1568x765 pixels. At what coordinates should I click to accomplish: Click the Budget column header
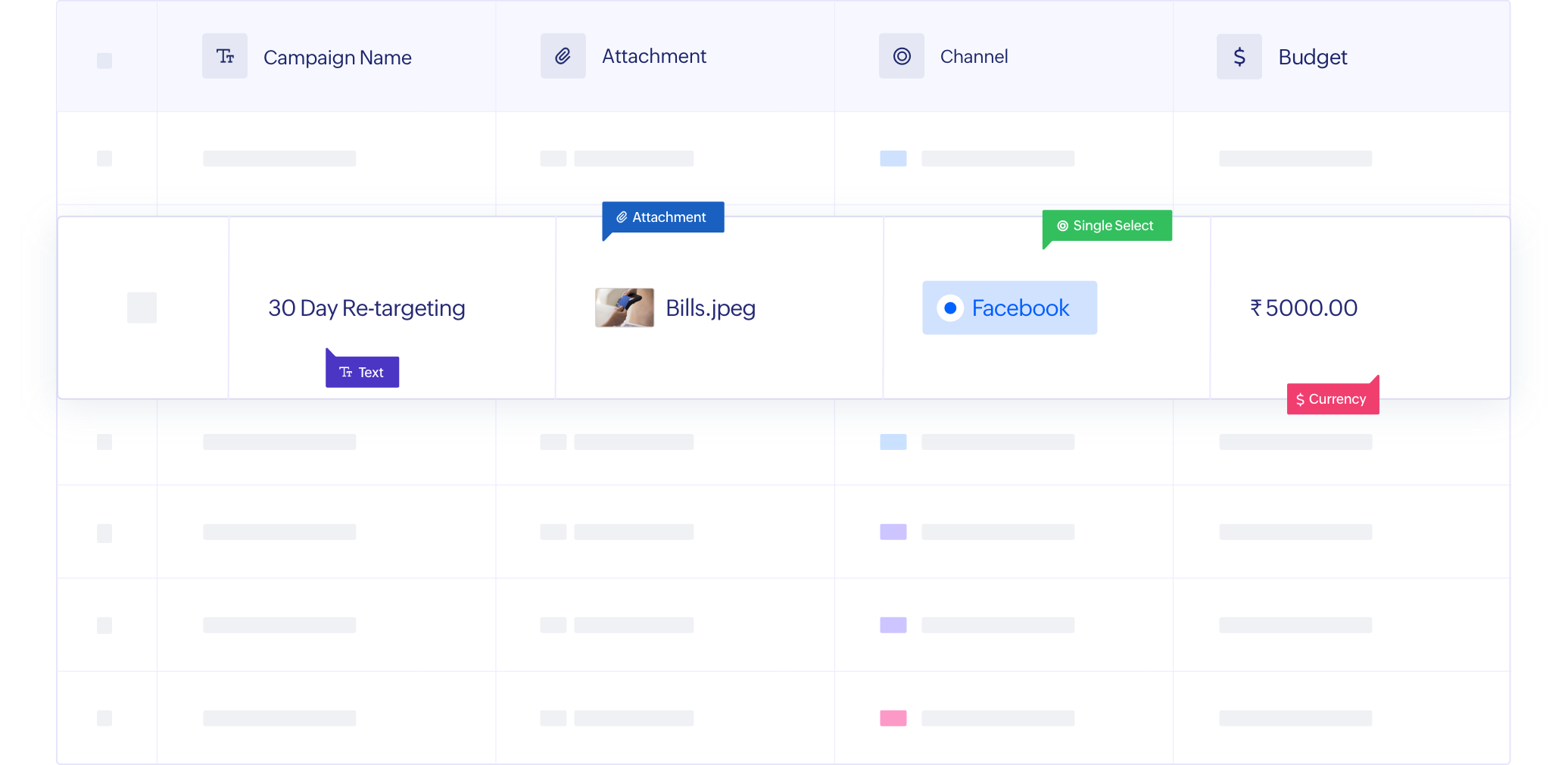pyautogui.click(x=1313, y=56)
